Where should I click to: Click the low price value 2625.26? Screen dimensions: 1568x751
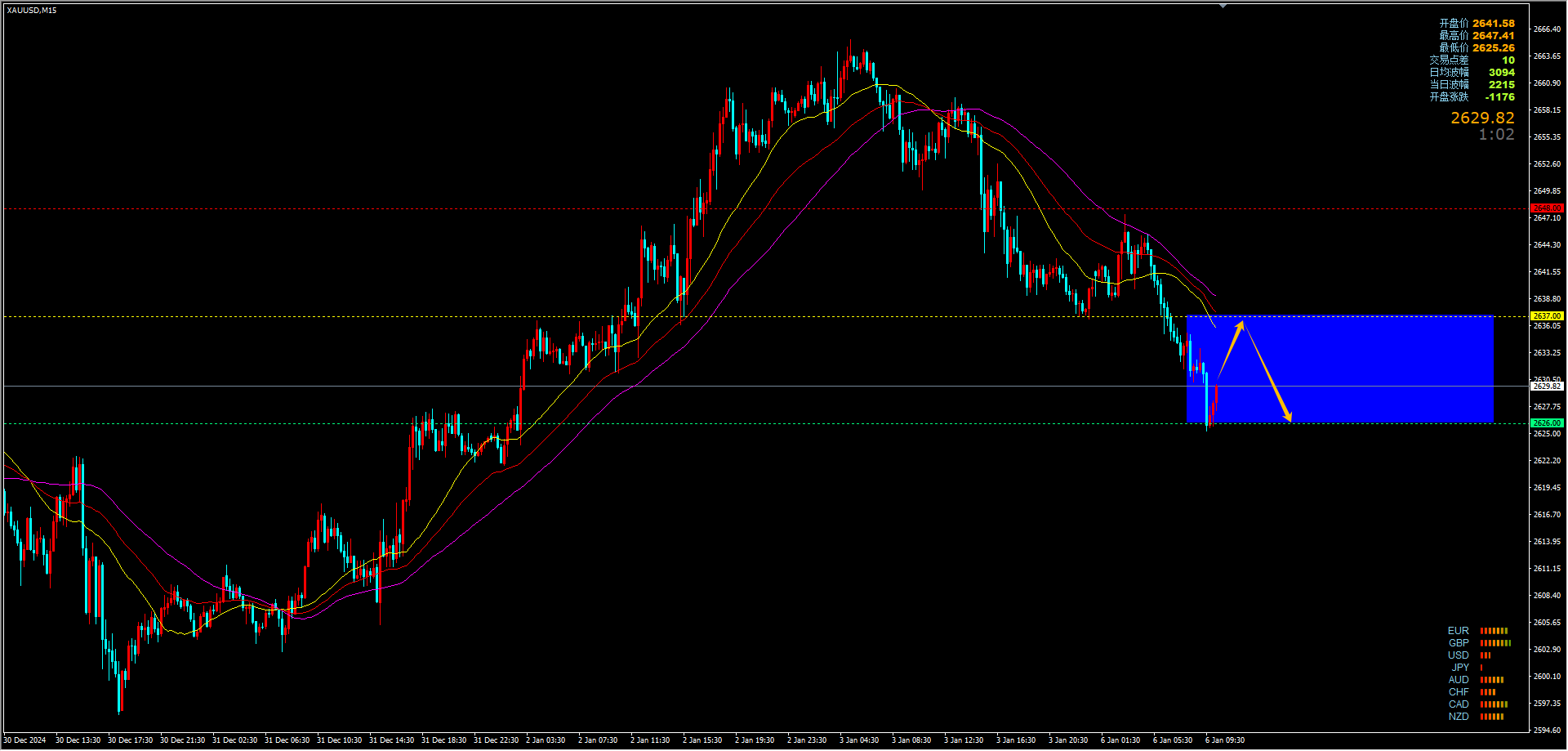coord(1494,48)
